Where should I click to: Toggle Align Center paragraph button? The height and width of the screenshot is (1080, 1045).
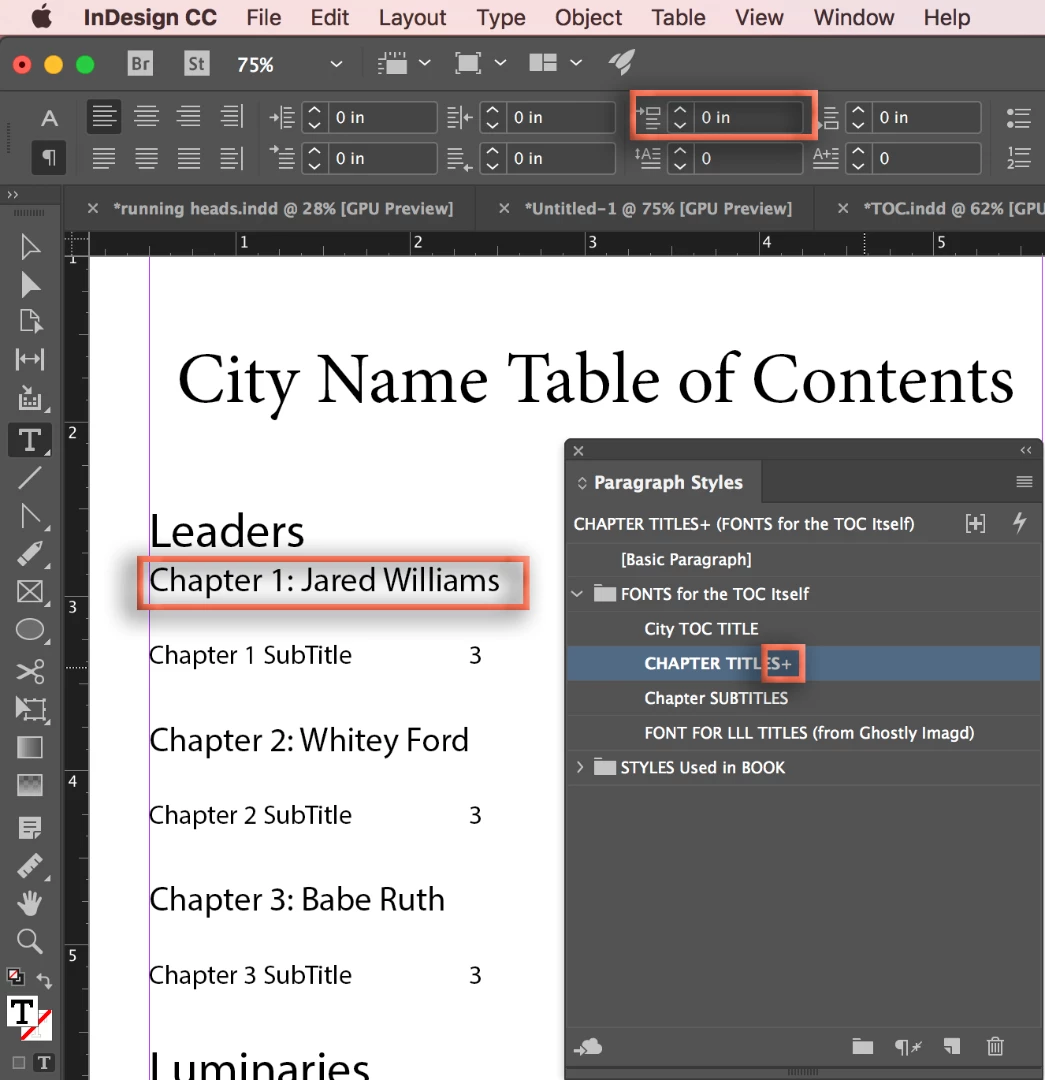tap(146, 117)
